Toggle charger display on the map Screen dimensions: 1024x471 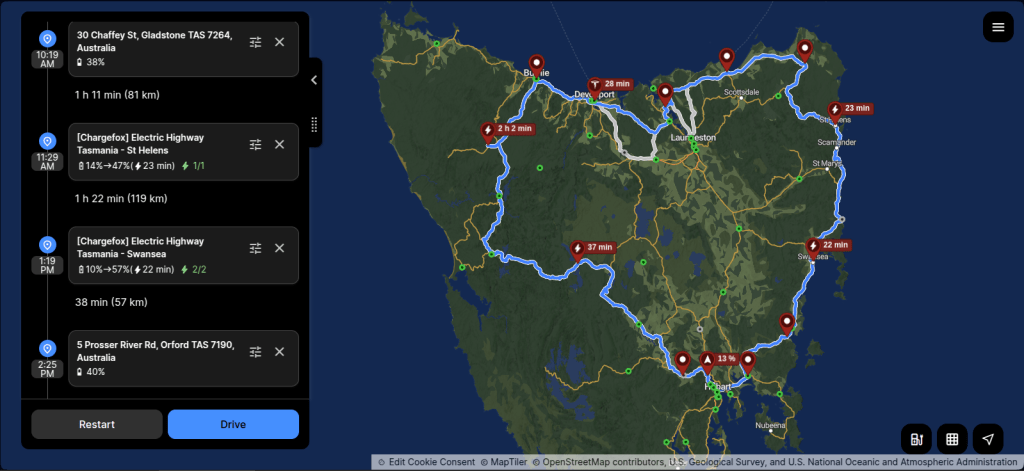[x=917, y=438]
